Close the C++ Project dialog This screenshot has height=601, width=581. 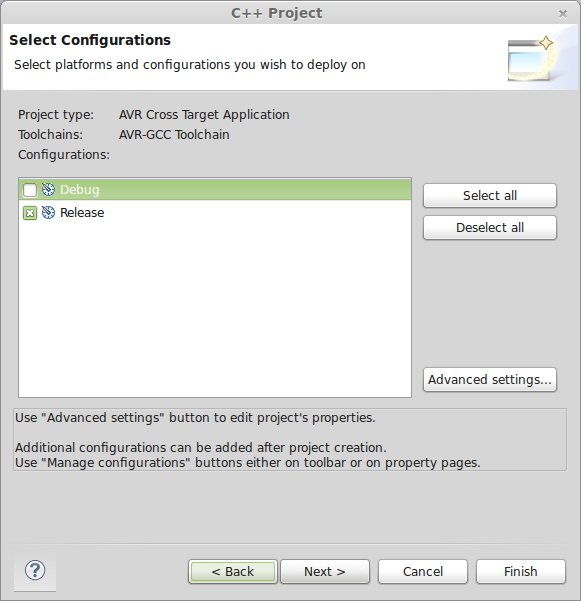tap(563, 14)
